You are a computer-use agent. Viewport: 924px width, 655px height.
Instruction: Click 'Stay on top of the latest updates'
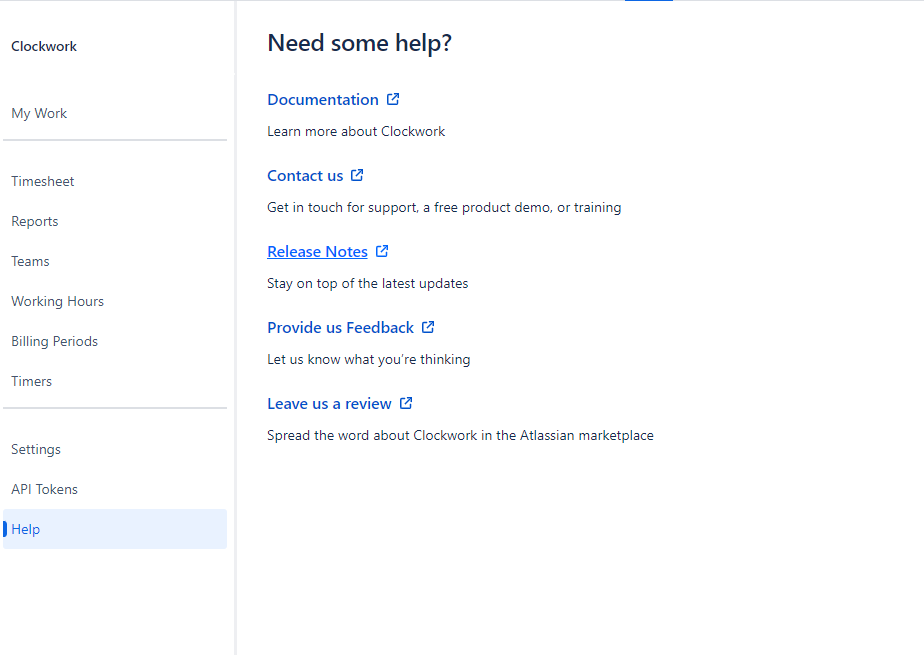368,283
